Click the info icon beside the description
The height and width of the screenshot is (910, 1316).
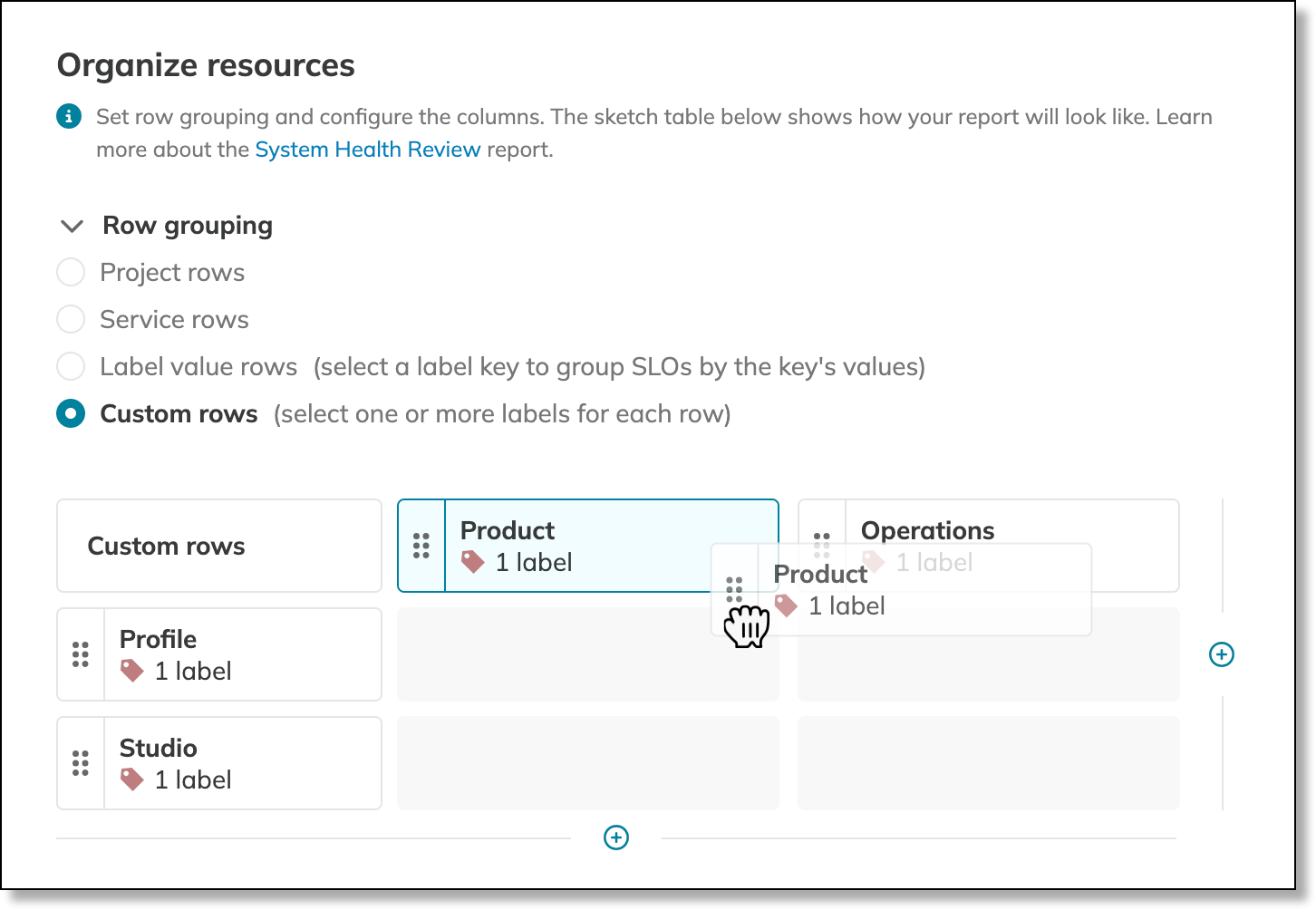click(x=69, y=117)
